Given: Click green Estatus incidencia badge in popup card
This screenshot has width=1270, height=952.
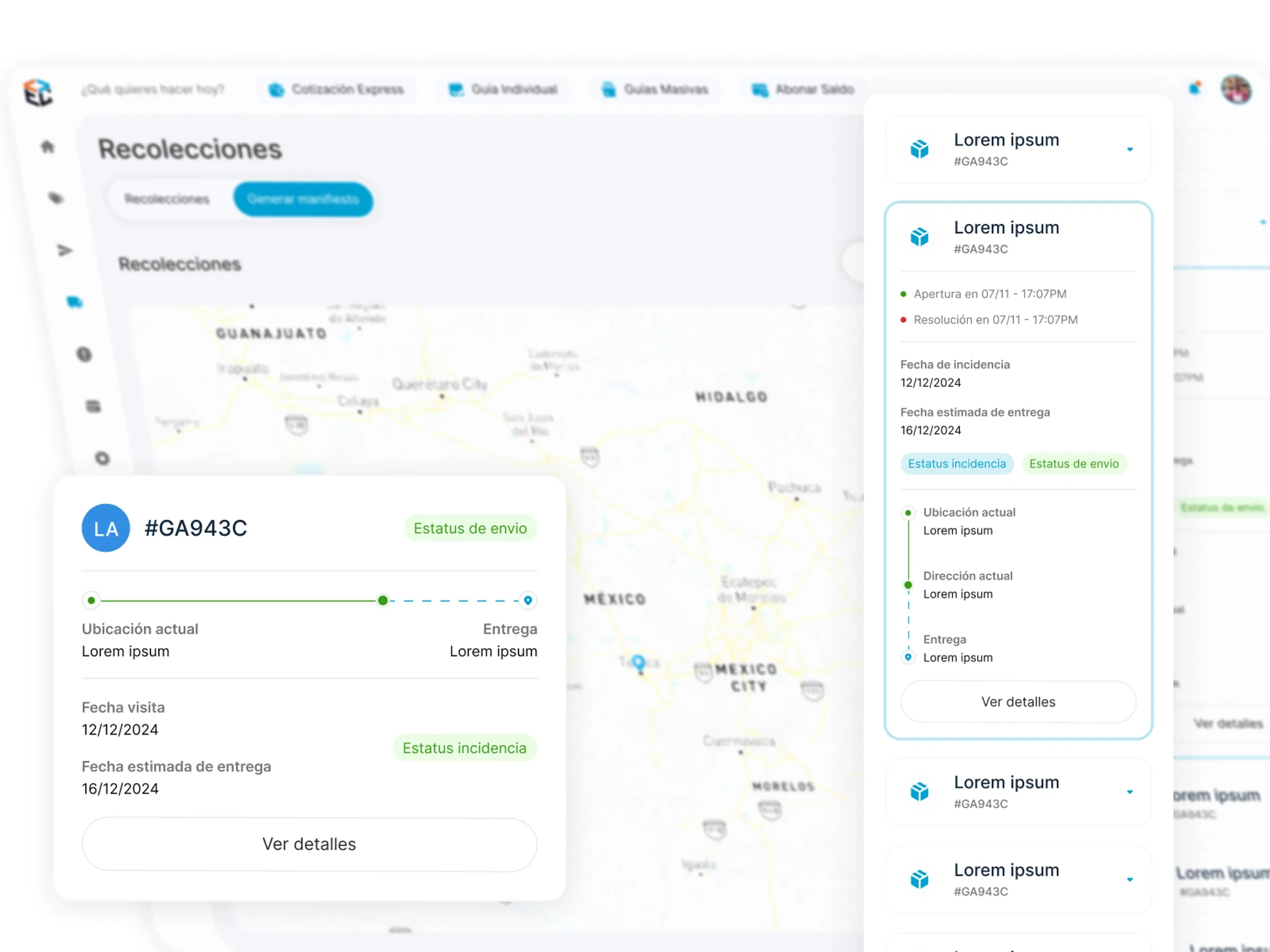Looking at the screenshot, I should (x=465, y=748).
